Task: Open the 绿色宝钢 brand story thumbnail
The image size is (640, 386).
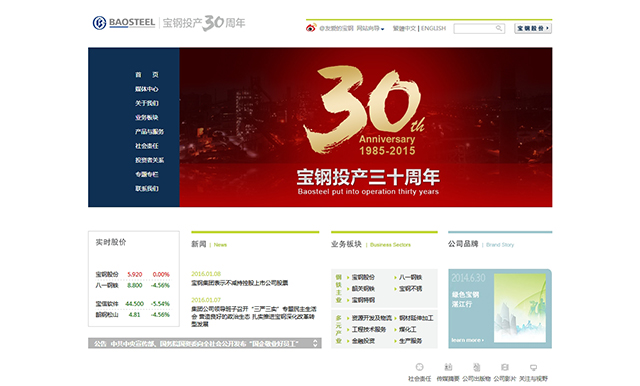Action: tap(520, 308)
